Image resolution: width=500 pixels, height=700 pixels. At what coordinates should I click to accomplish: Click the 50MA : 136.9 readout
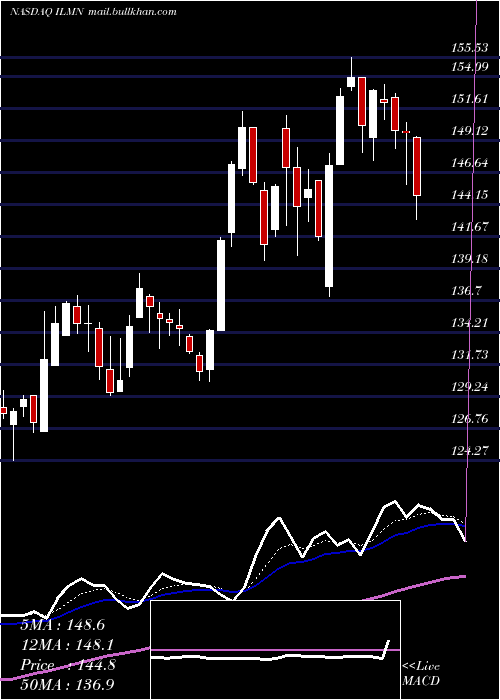point(69,685)
